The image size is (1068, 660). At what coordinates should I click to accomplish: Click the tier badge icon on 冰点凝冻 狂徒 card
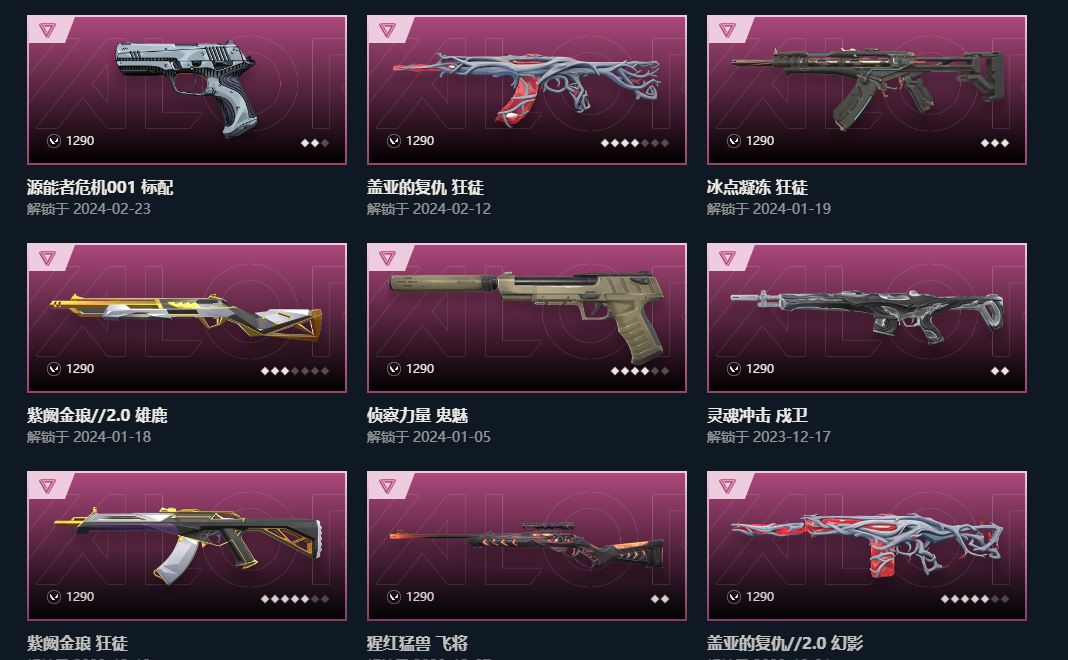tap(727, 30)
